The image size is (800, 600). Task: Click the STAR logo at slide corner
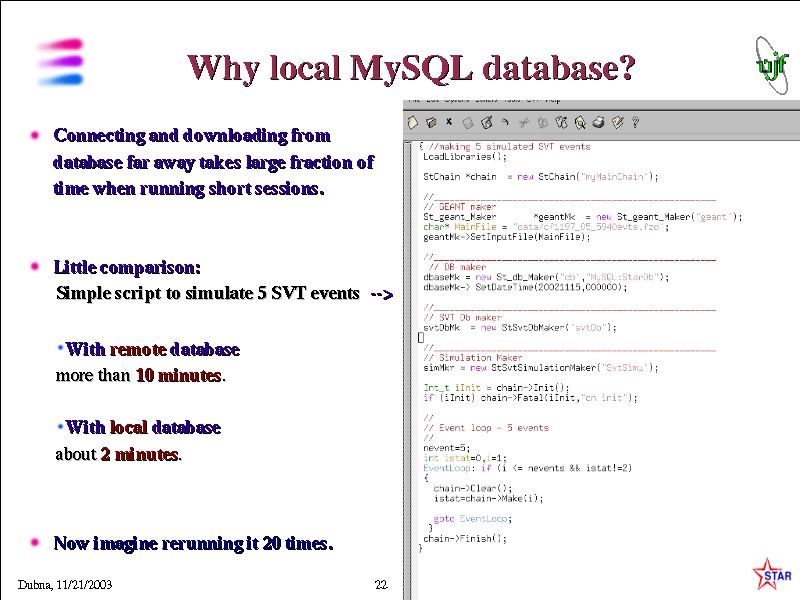[771, 574]
